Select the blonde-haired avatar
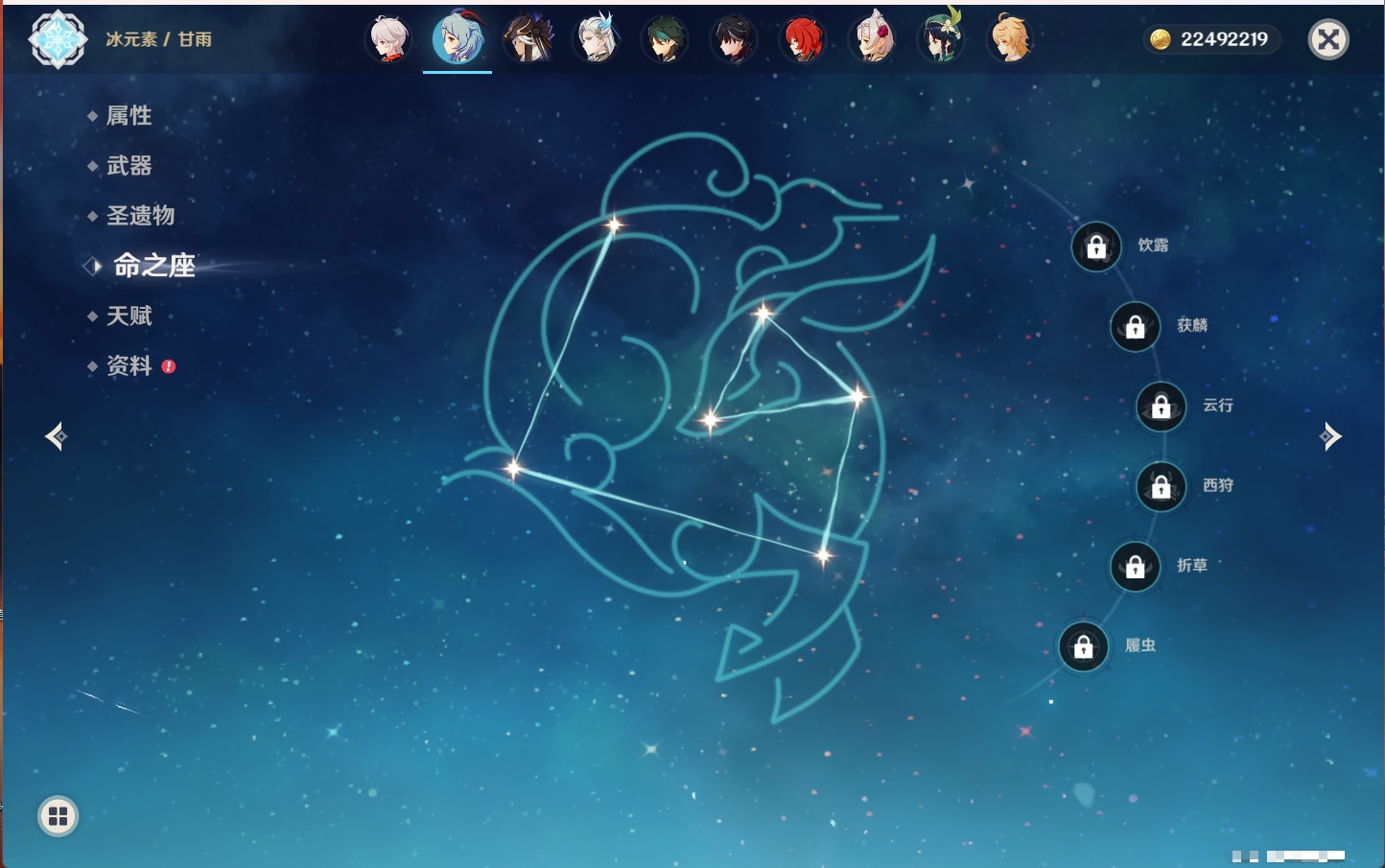This screenshot has width=1385, height=868. pyautogui.click(x=1010, y=39)
